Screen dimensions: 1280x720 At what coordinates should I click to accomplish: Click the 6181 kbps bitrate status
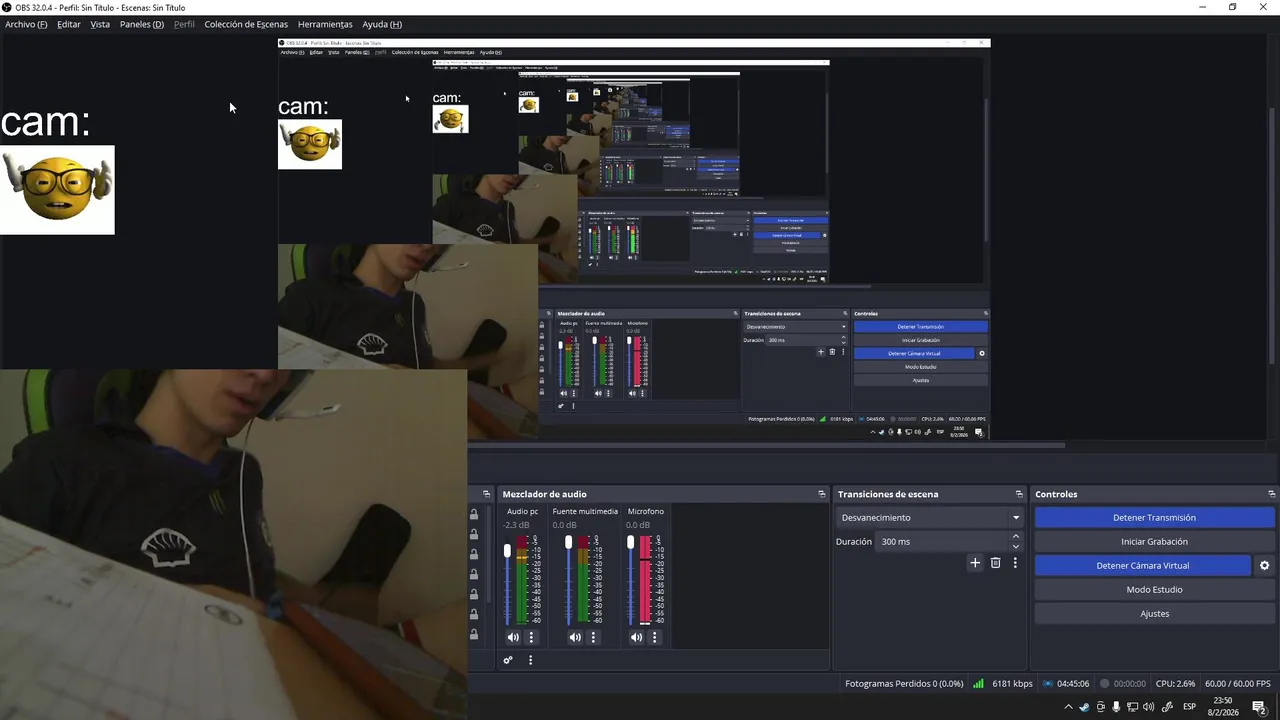(1012, 684)
